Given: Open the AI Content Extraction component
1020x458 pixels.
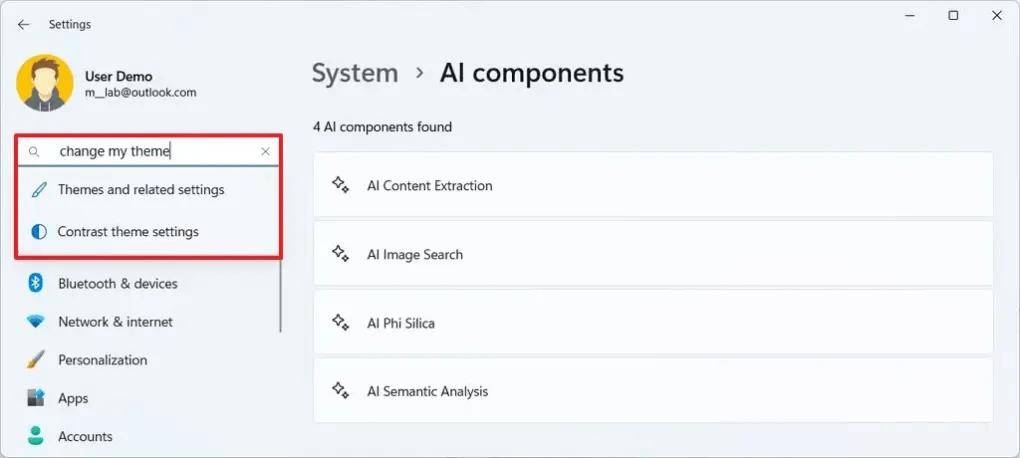Looking at the screenshot, I should pos(652,186).
